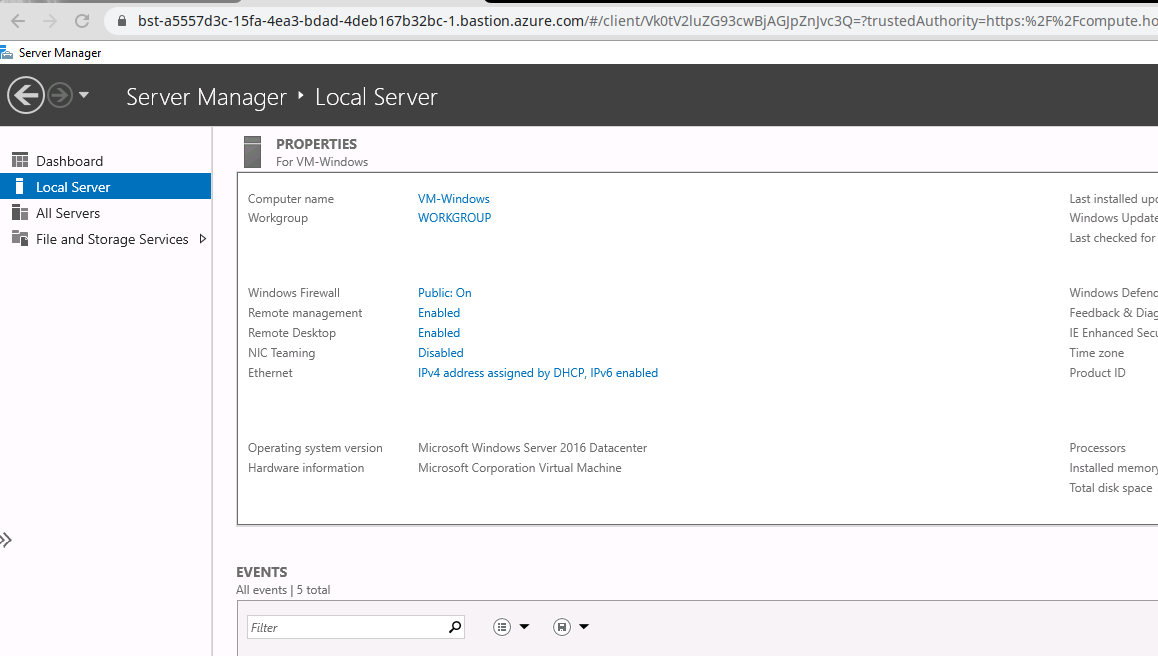Click the PROPERTIES section heading

(x=316, y=144)
